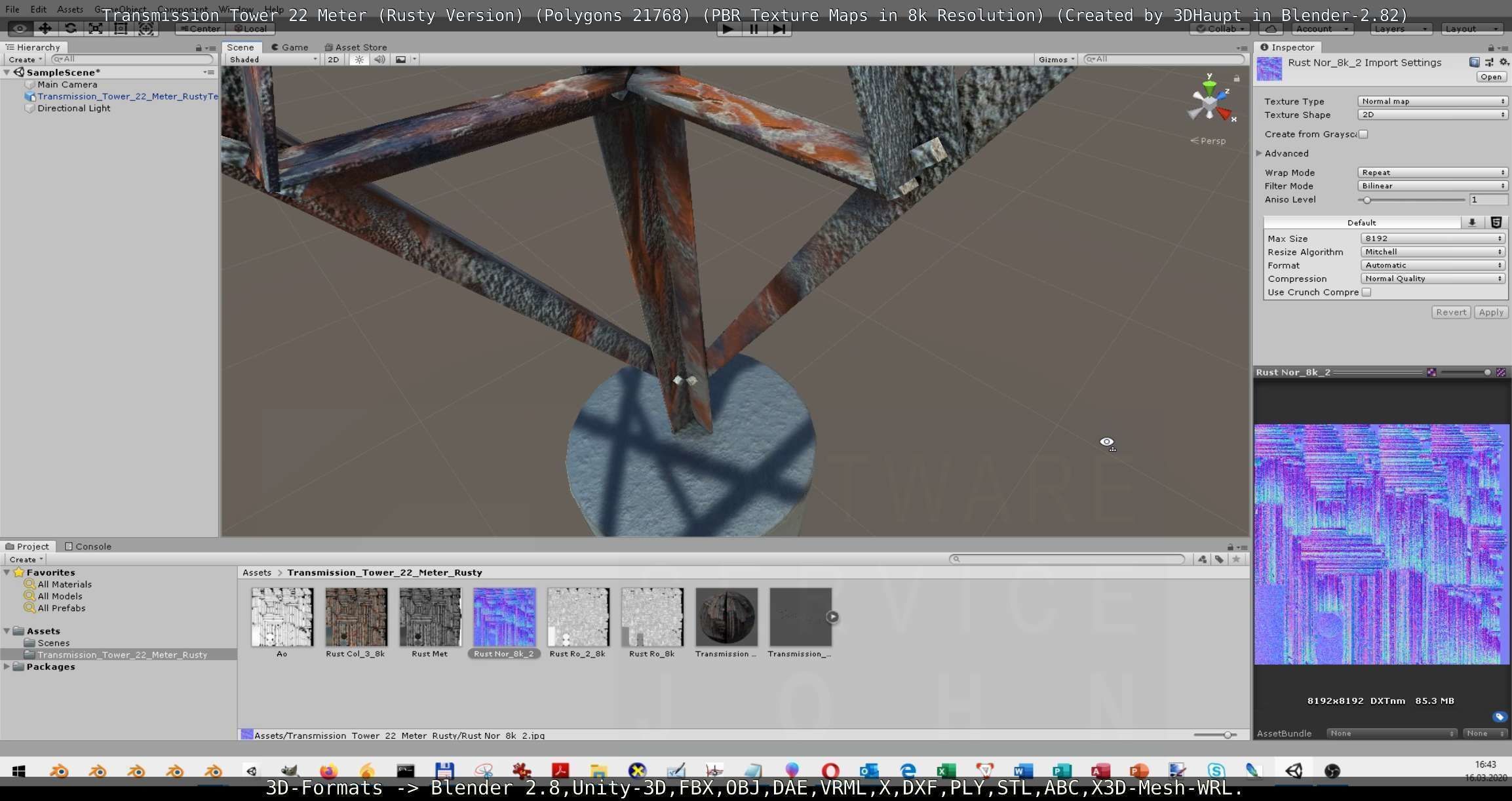Open the Gizmos dropdown
The width and height of the screenshot is (1512, 801).
pos(1056,60)
